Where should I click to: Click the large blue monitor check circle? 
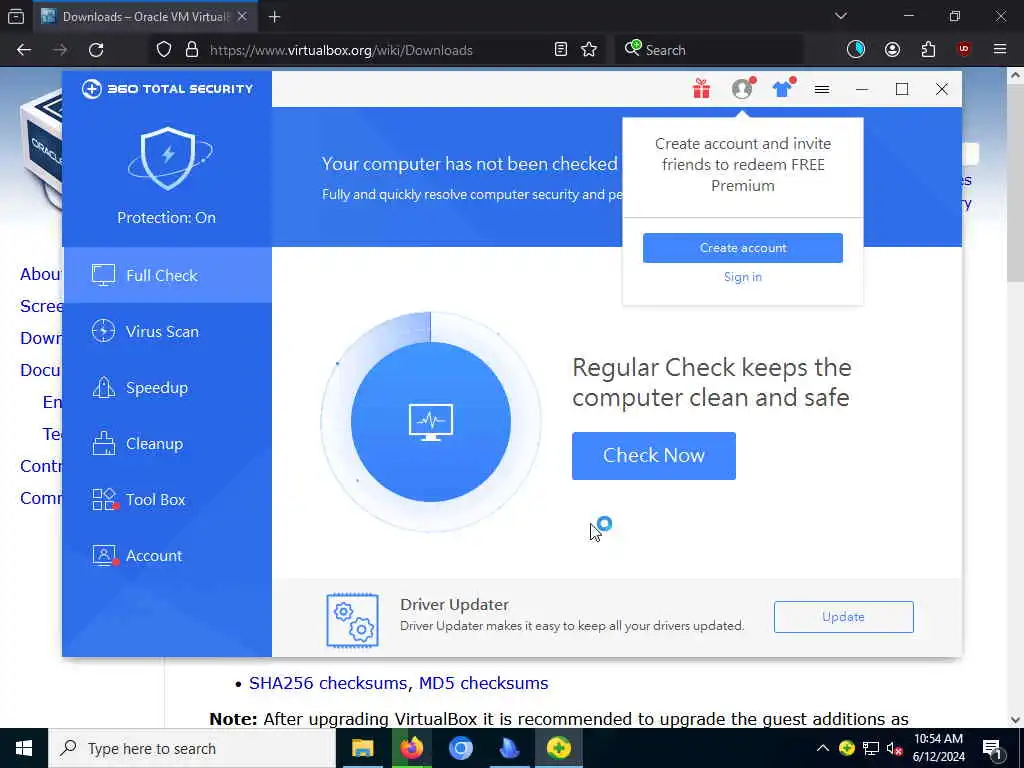click(430, 422)
